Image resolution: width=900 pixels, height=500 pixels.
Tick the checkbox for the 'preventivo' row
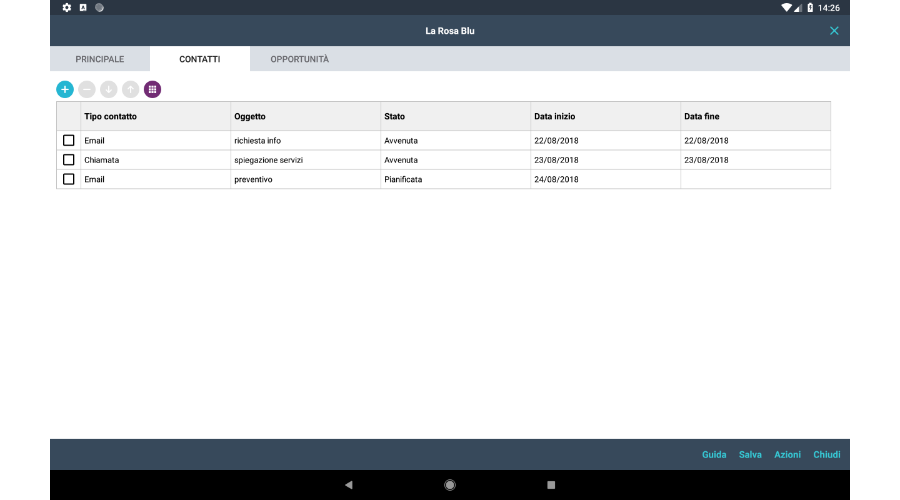point(69,179)
